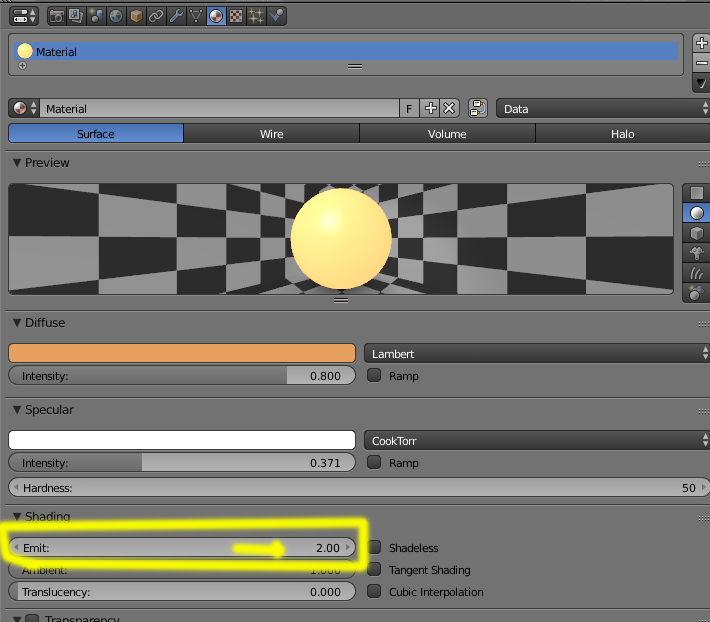Unlink material with the X button

coord(449,109)
